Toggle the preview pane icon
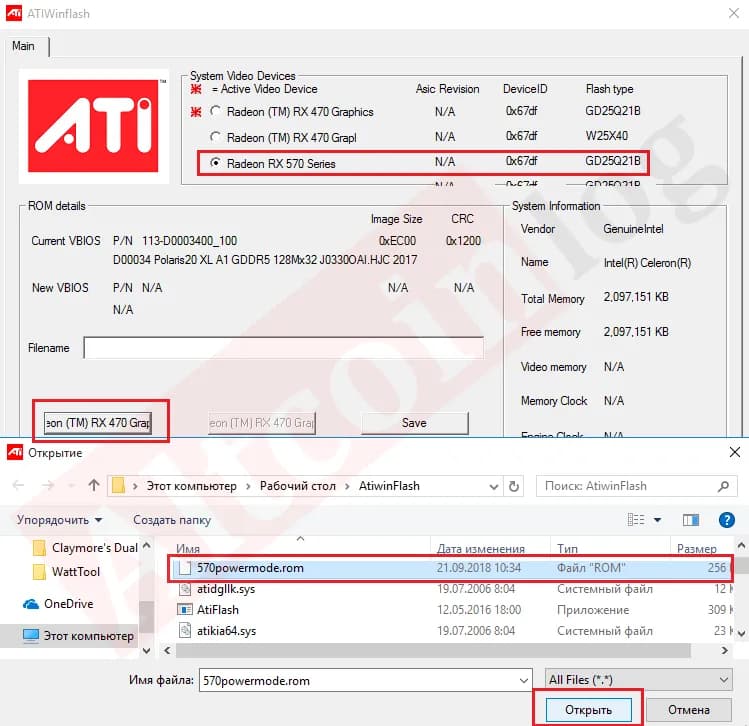 [691, 519]
